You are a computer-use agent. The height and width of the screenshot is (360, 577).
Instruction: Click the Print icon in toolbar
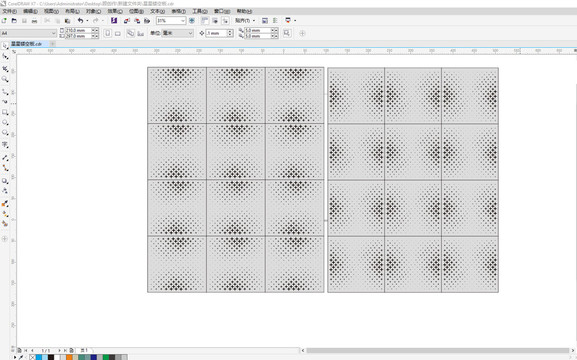pos(34,21)
